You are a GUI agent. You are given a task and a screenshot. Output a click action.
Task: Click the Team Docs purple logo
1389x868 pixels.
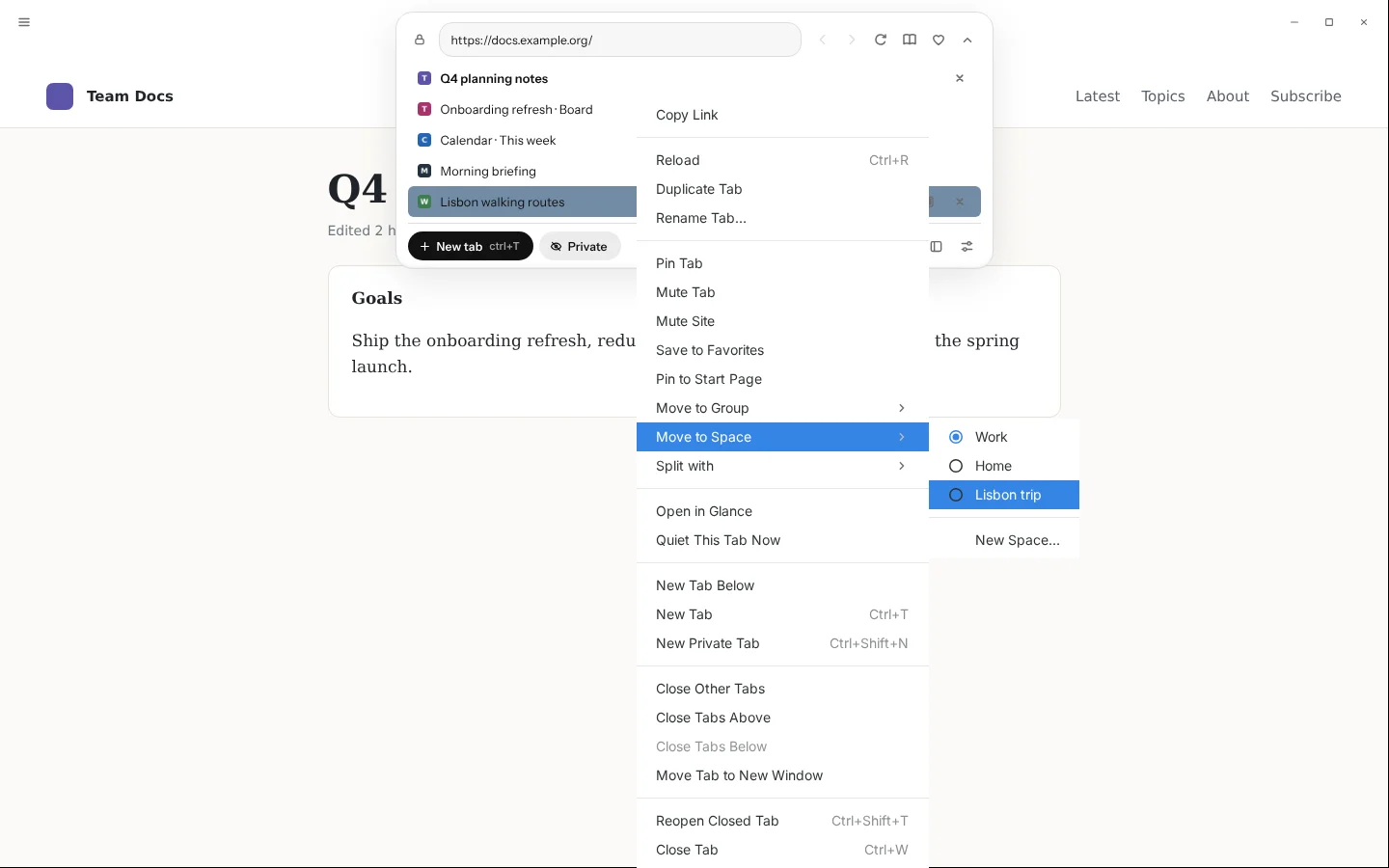[60, 96]
